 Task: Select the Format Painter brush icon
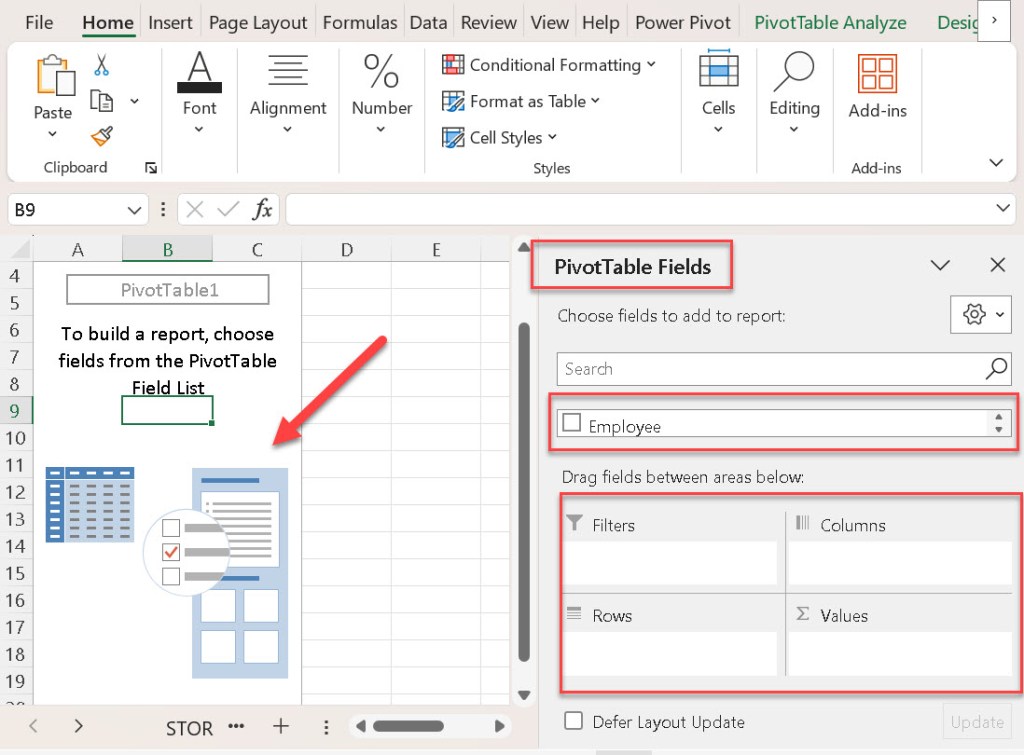[x=102, y=136]
